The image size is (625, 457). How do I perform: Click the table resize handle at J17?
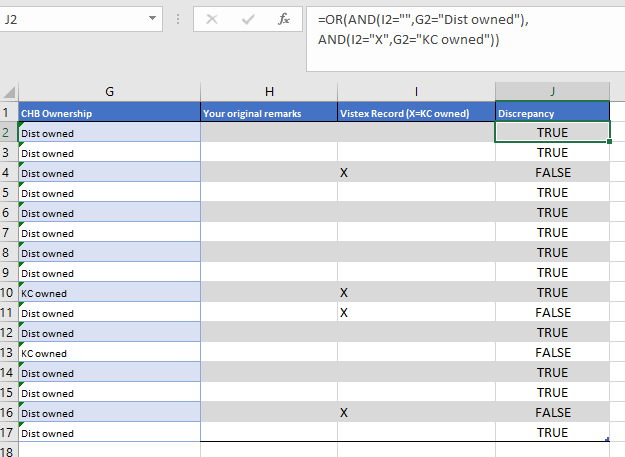point(607,439)
